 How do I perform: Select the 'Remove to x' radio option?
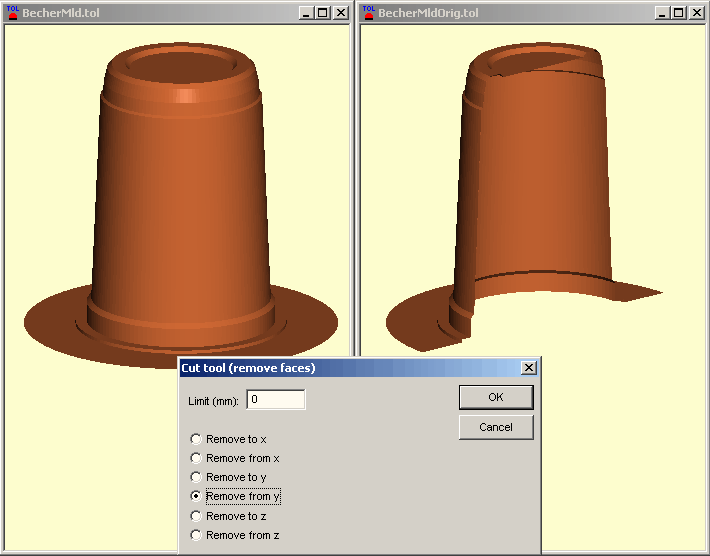(x=229, y=439)
